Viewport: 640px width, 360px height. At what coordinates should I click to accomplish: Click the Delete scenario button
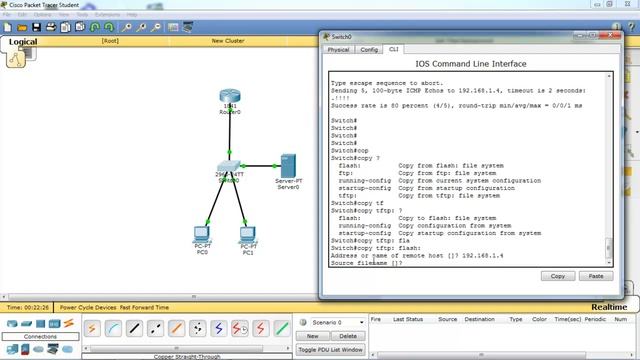(x=348, y=336)
